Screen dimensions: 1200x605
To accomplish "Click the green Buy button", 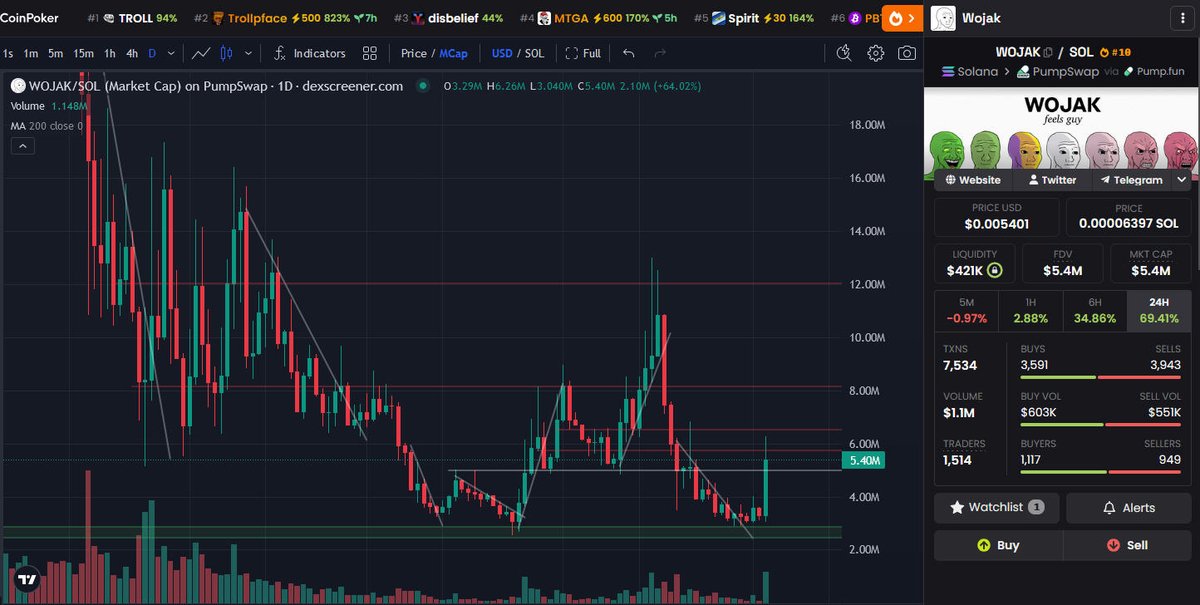I will click(998, 545).
